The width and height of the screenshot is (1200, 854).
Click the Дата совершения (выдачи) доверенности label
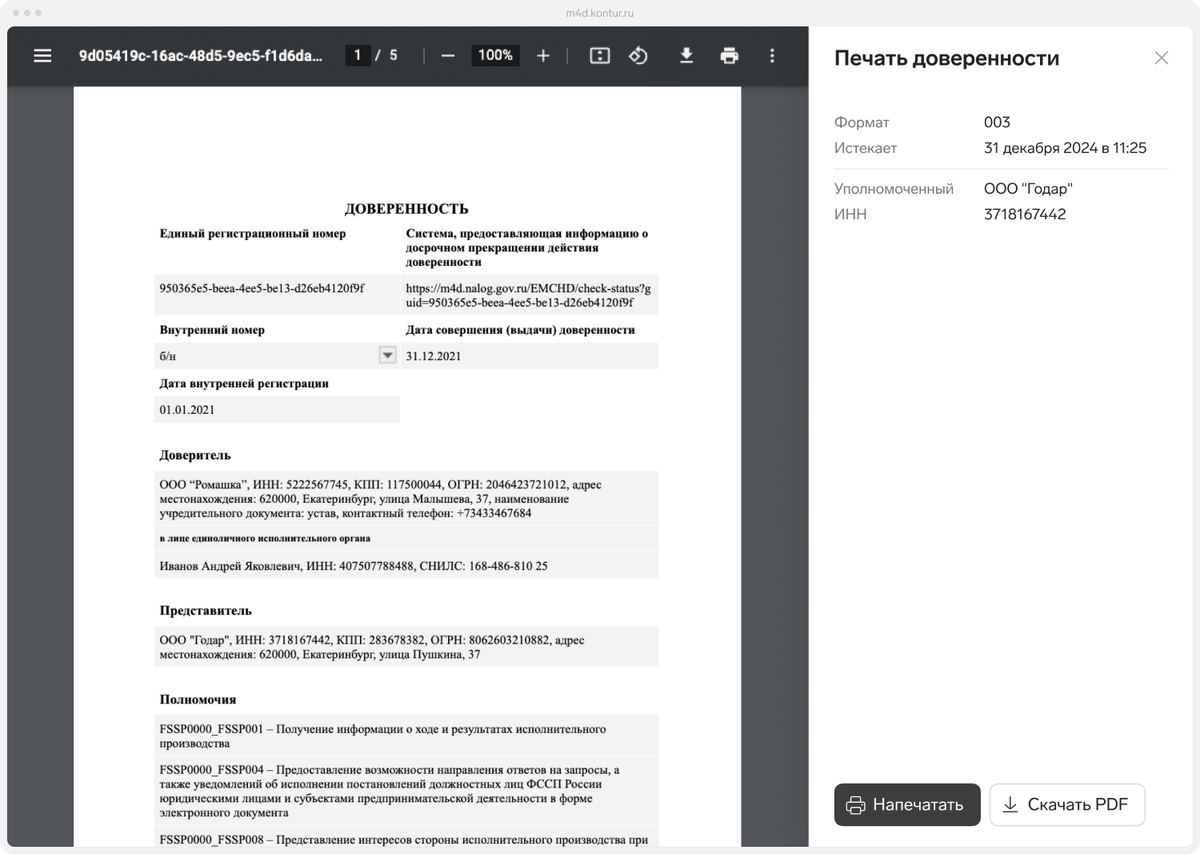(520, 329)
